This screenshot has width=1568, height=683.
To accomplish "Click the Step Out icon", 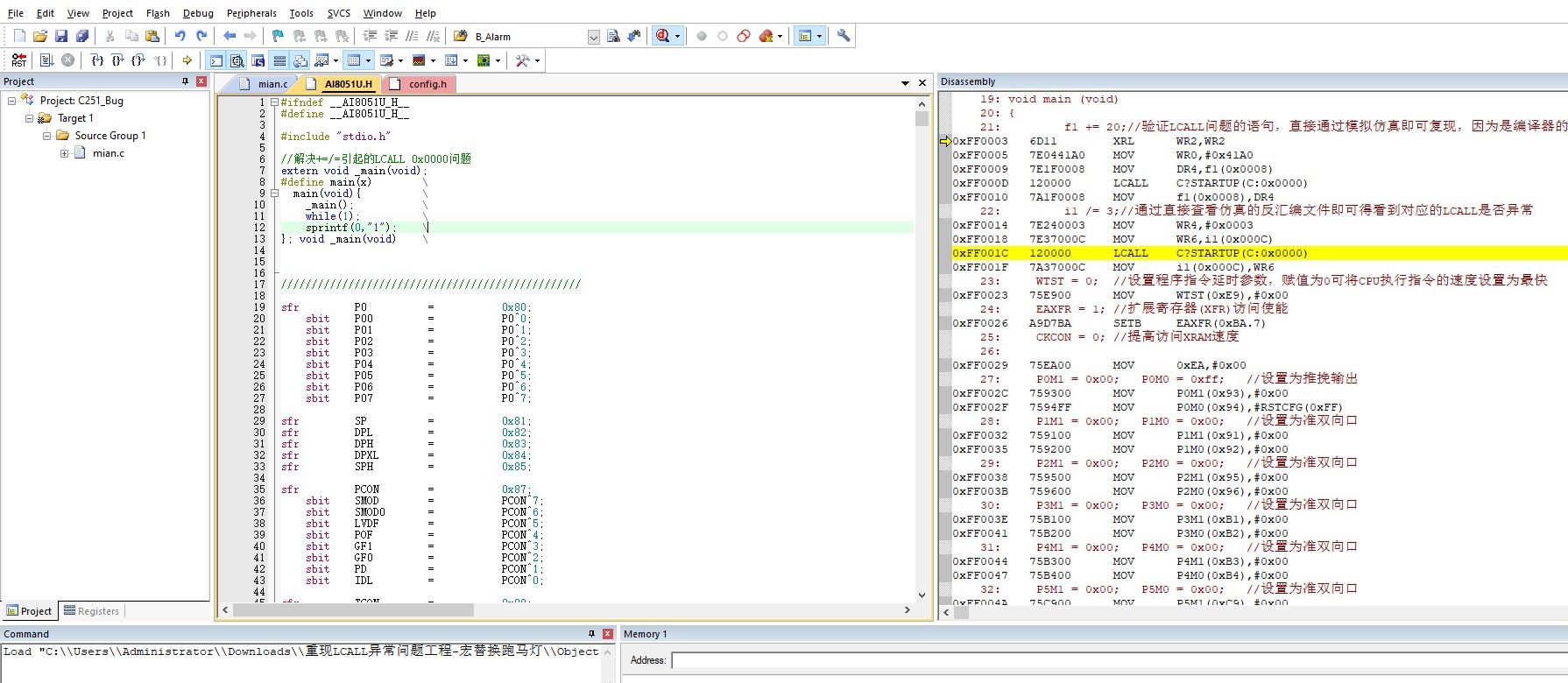I will click(x=138, y=60).
